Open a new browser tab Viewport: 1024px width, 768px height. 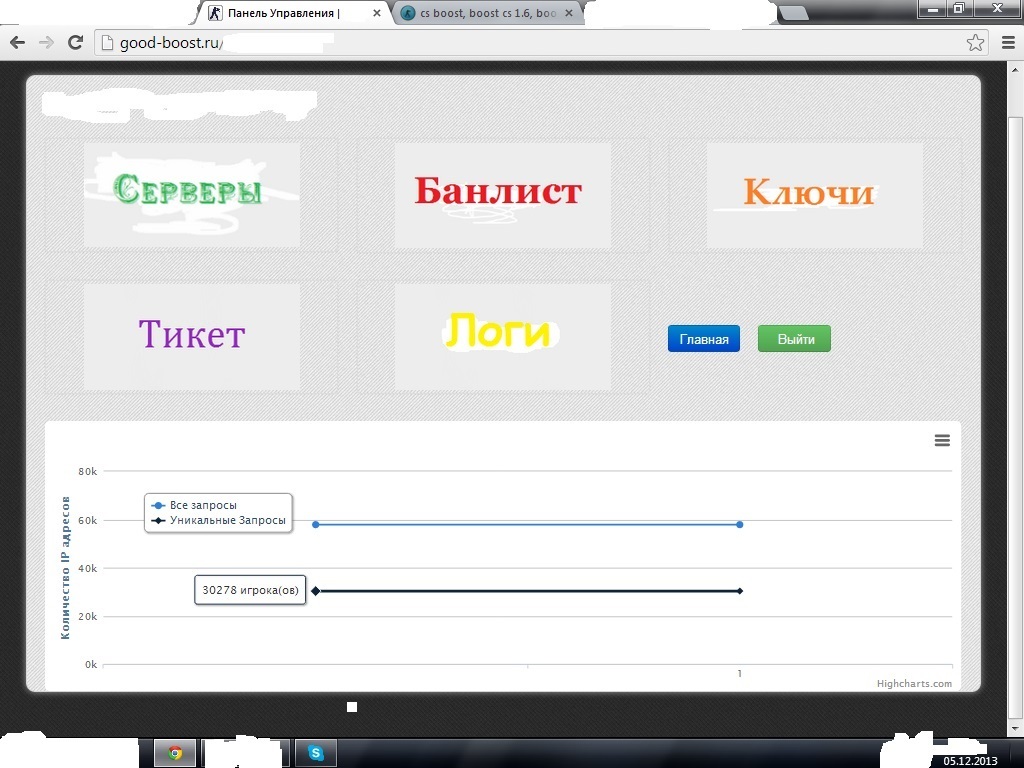pyautogui.click(x=793, y=13)
